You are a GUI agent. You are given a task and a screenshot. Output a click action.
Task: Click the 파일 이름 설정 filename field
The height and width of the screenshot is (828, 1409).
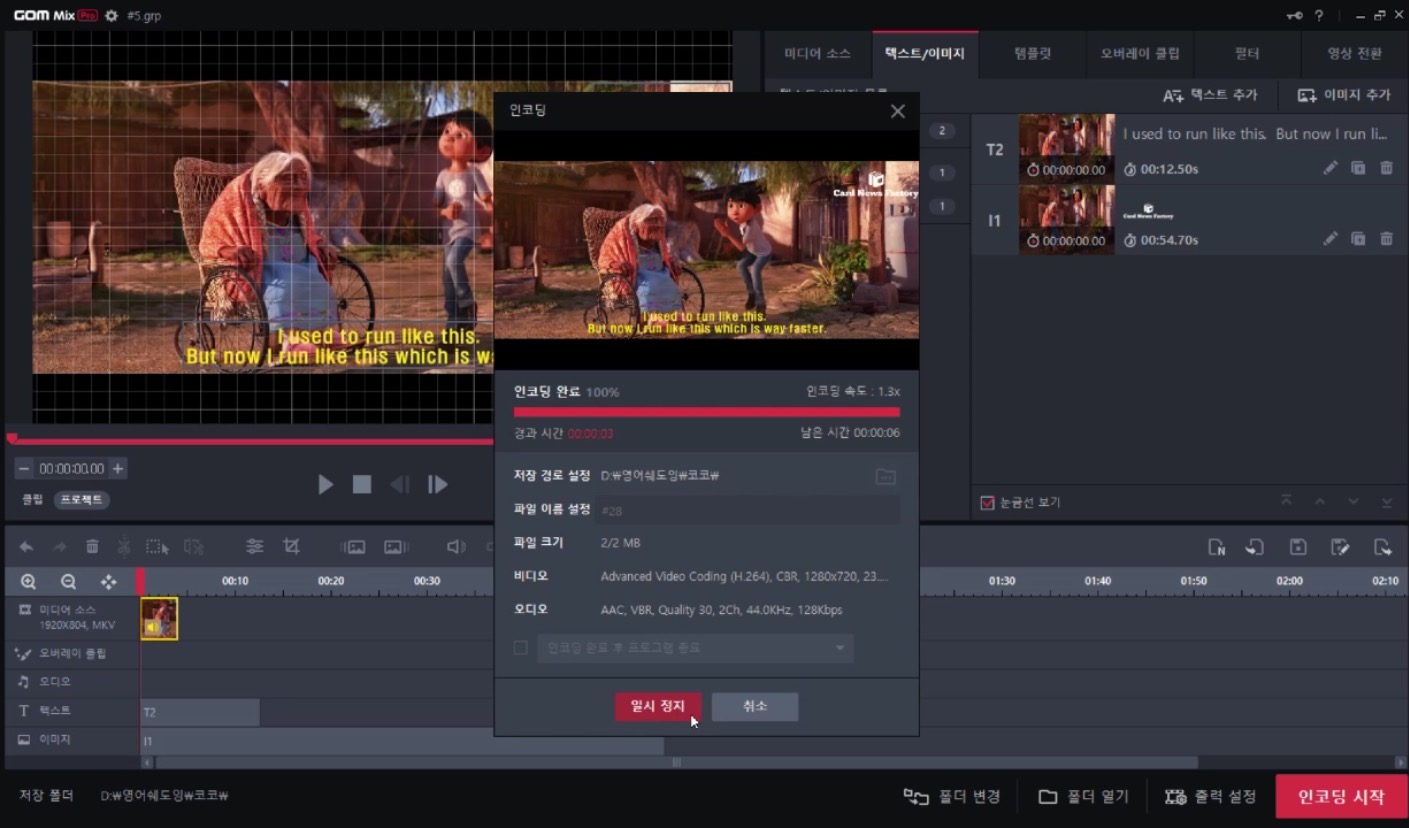pyautogui.click(x=748, y=510)
